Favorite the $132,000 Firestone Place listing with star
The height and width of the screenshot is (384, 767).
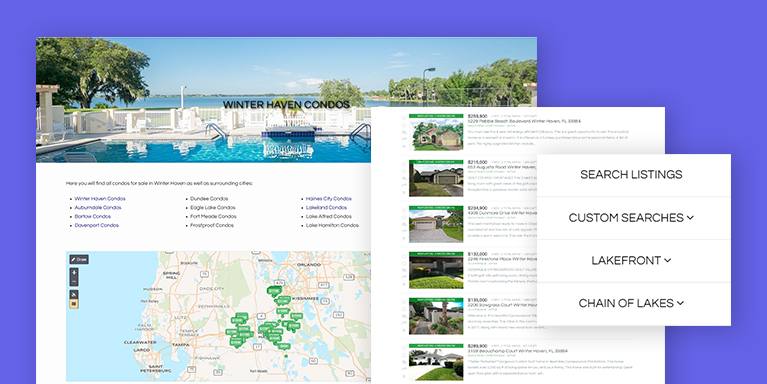pyautogui.click(x=404, y=256)
